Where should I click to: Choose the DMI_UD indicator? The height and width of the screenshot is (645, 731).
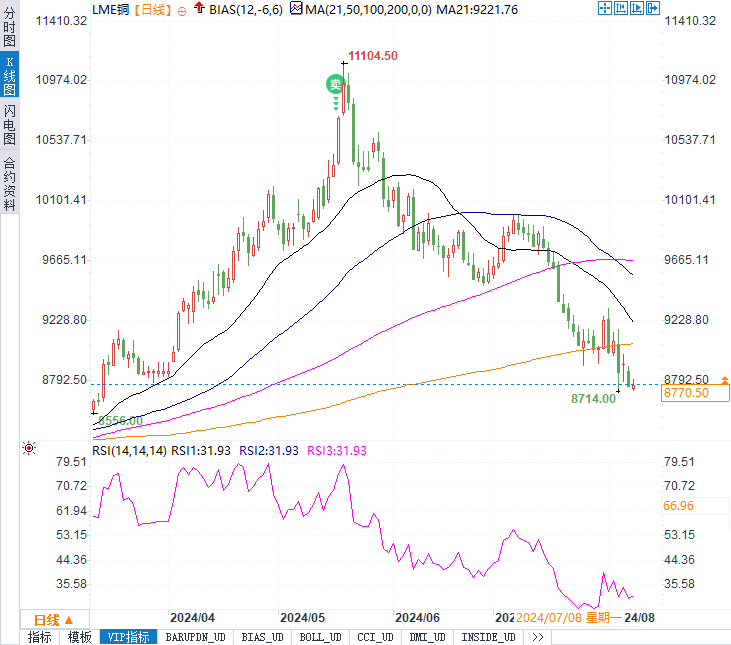click(428, 637)
